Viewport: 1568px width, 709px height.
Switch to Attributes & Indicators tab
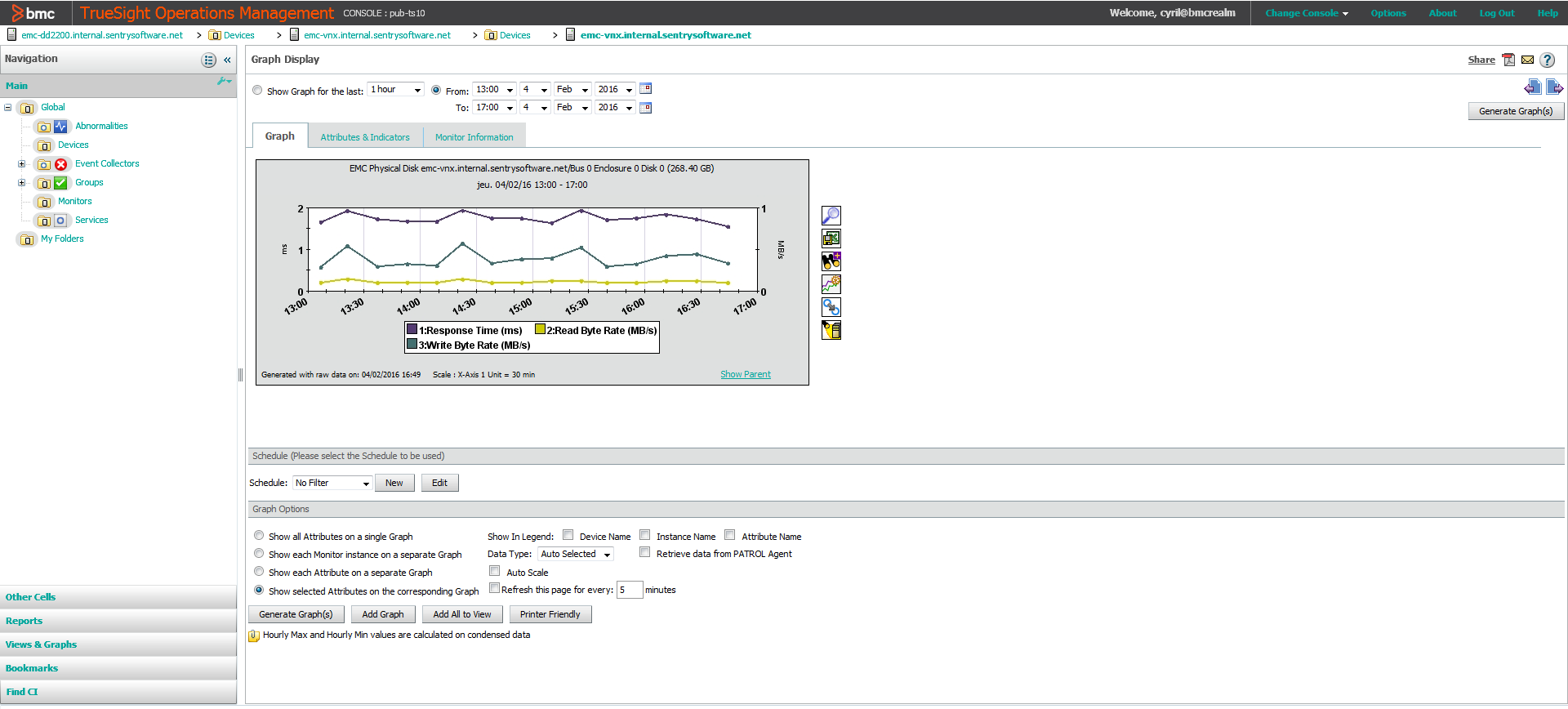[365, 137]
